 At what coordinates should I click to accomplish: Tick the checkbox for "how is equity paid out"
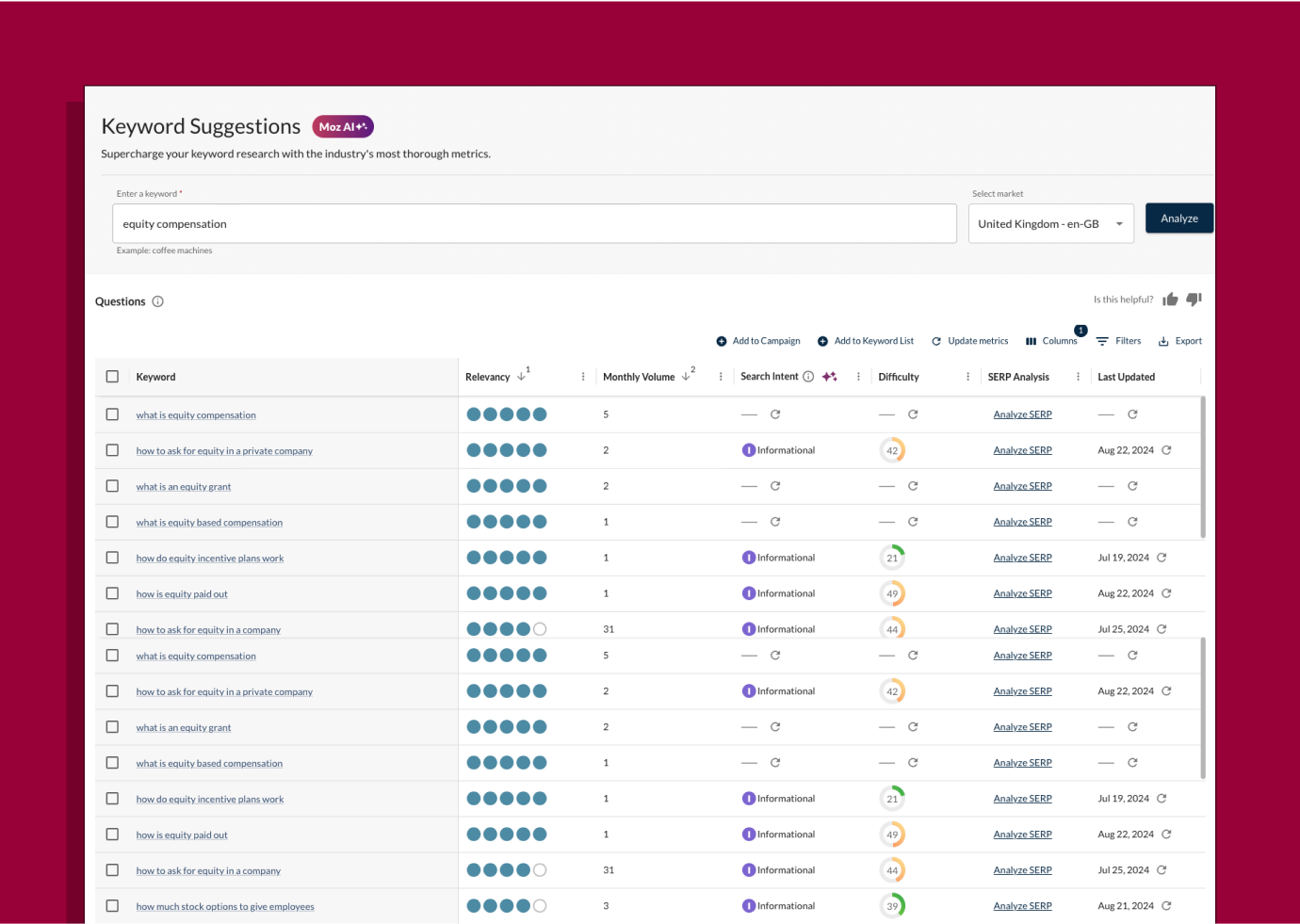pos(112,593)
